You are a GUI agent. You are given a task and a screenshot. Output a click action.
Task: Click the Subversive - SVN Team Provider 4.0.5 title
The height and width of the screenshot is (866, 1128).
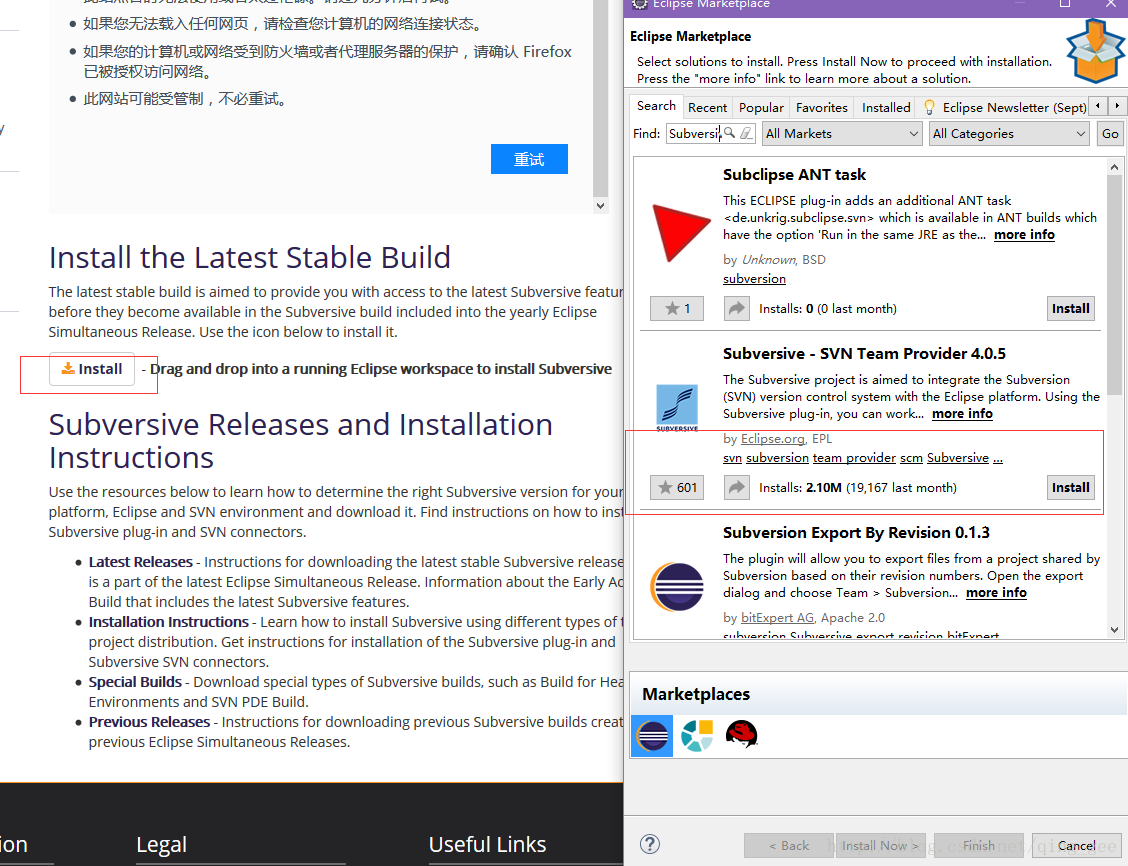point(864,354)
